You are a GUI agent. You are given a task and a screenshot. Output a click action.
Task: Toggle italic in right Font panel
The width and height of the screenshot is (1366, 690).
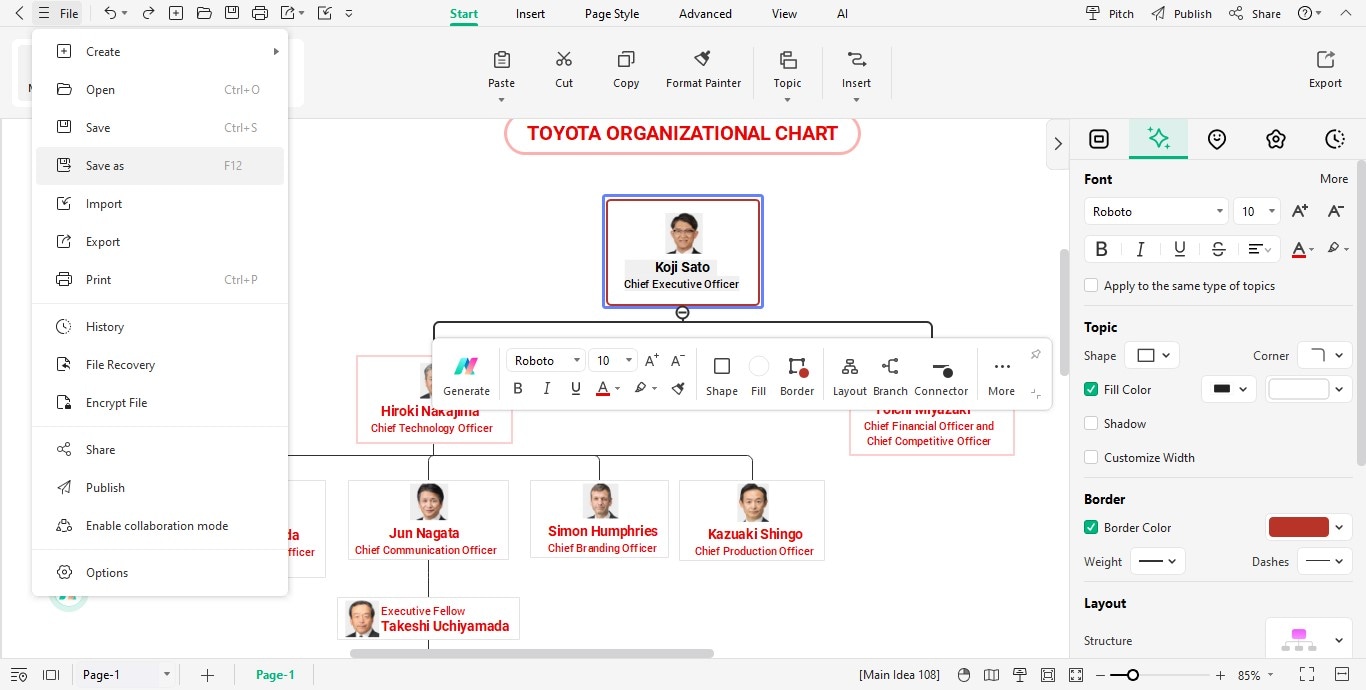1140,249
